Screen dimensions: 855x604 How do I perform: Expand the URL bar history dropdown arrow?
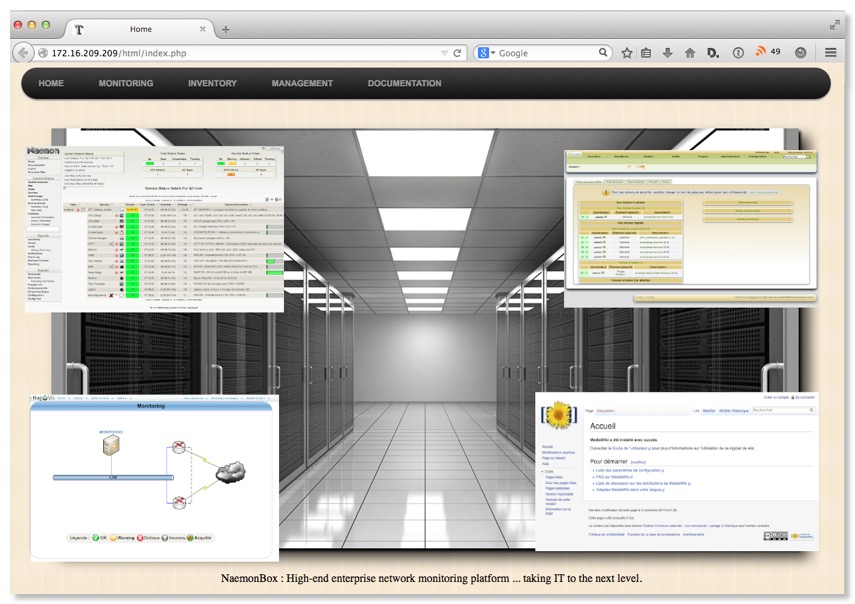click(x=444, y=53)
